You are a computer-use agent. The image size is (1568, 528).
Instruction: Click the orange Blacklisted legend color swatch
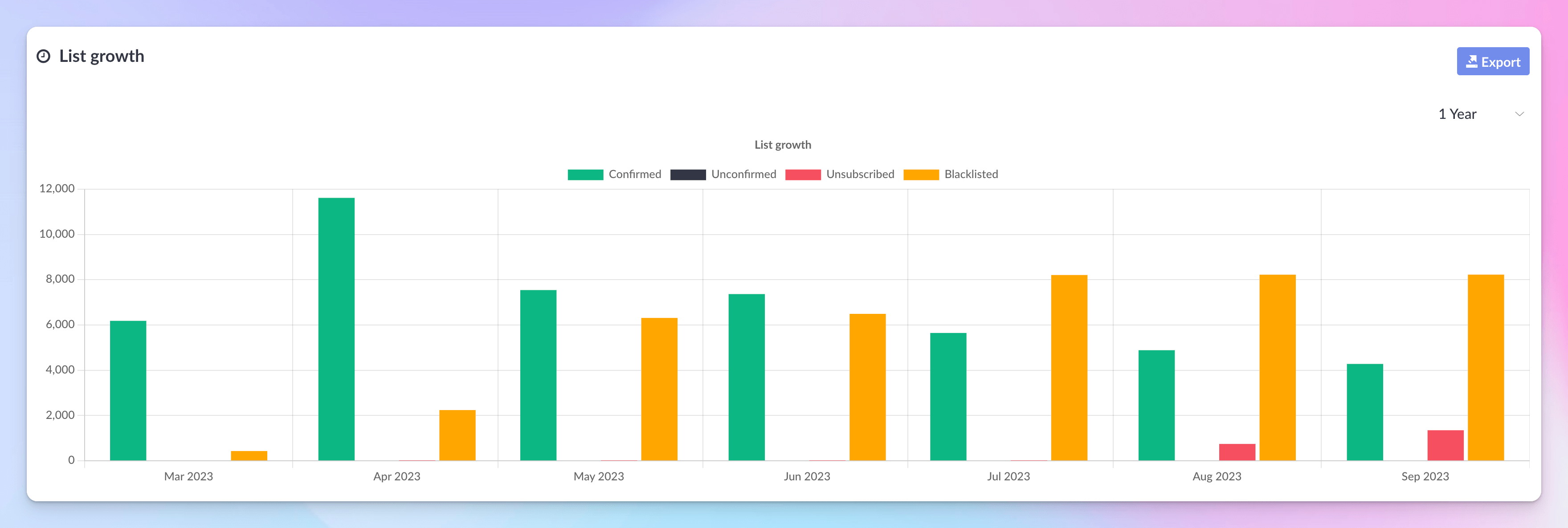click(x=921, y=174)
